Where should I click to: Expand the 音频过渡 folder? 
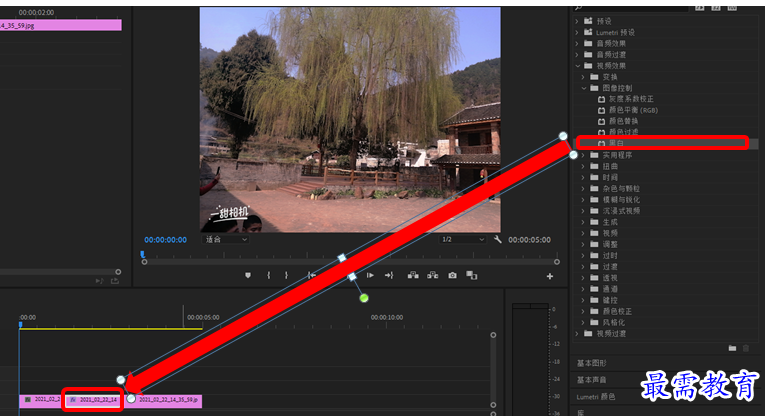pyautogui.click(x=577, y=55)
